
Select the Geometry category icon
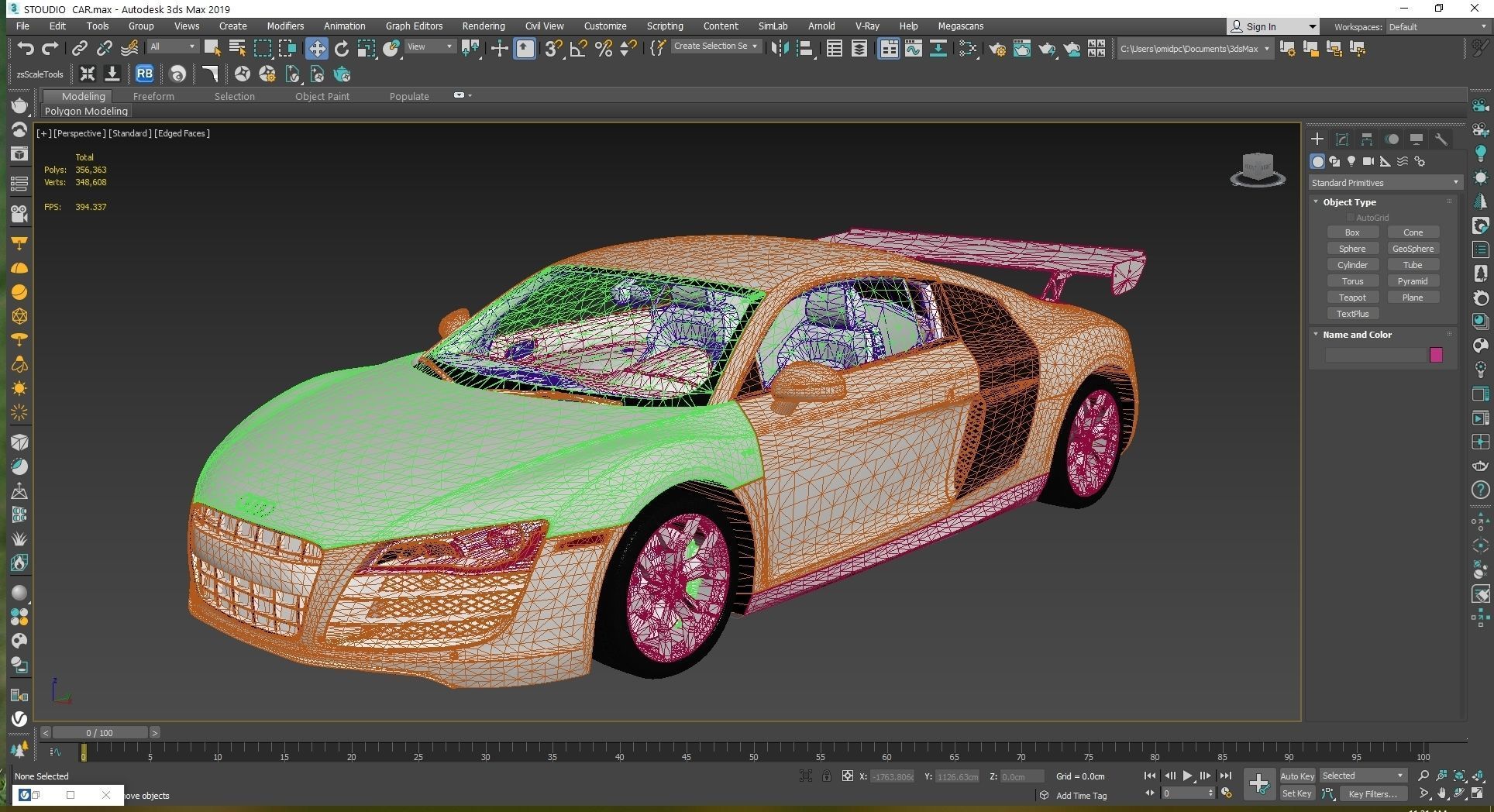tap(1317, 161)
